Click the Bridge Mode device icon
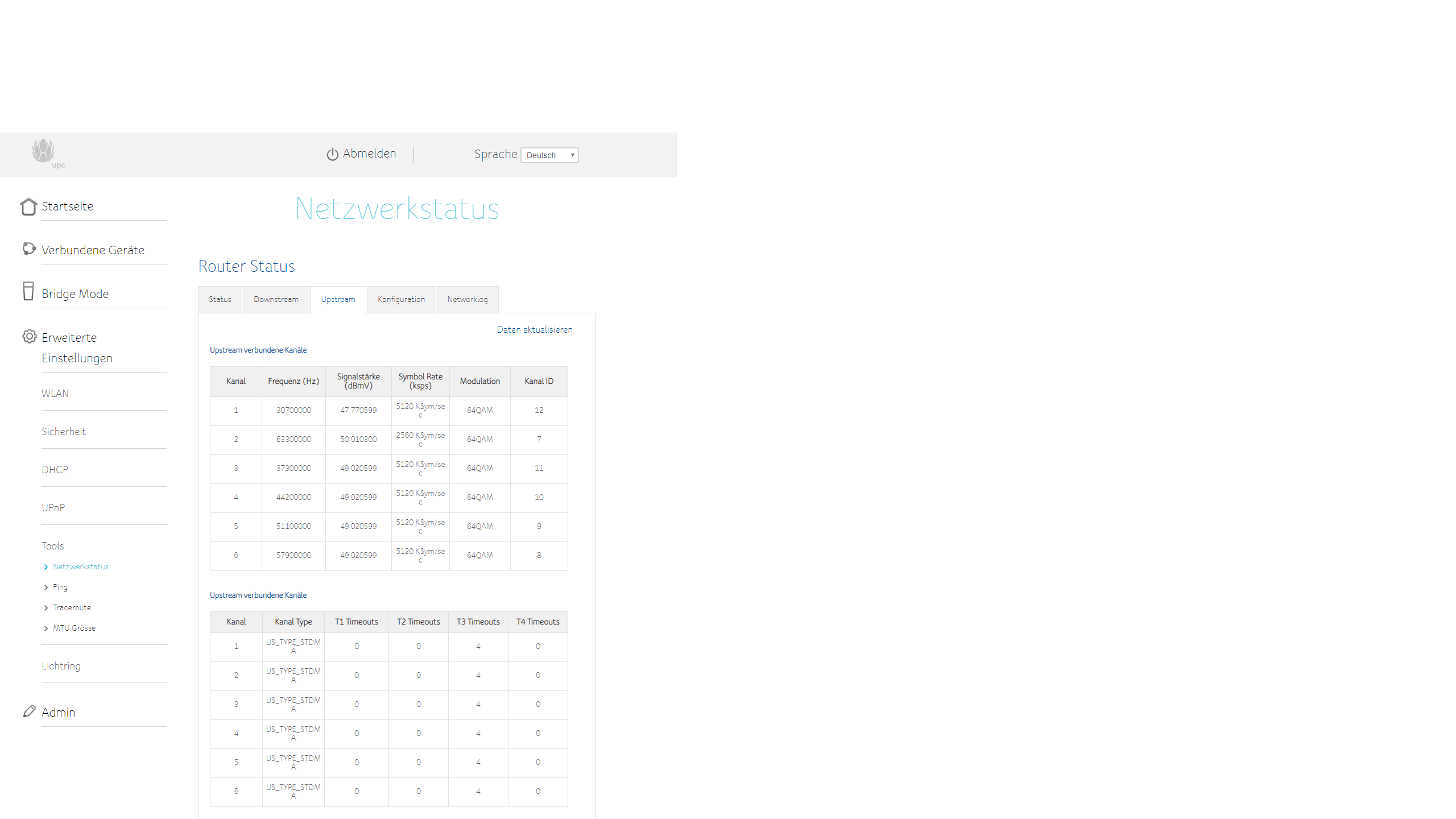1456x819 pixels. coord(28,291)
